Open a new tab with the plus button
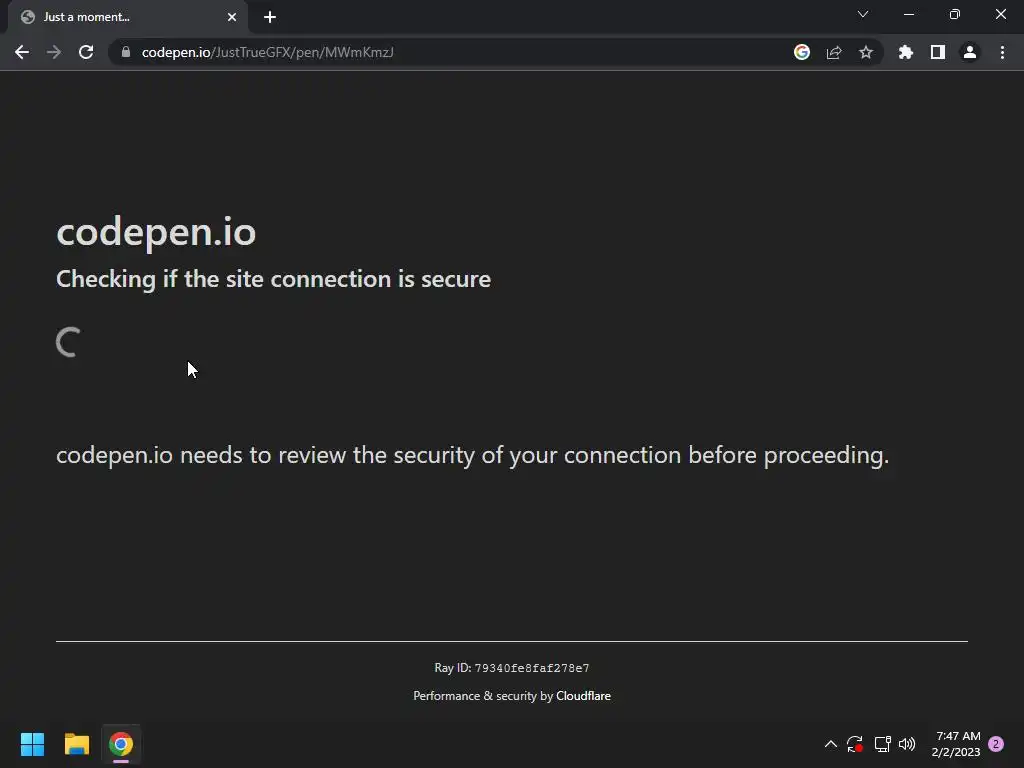This screenshot has height=768, width=1024. (270, 17)
